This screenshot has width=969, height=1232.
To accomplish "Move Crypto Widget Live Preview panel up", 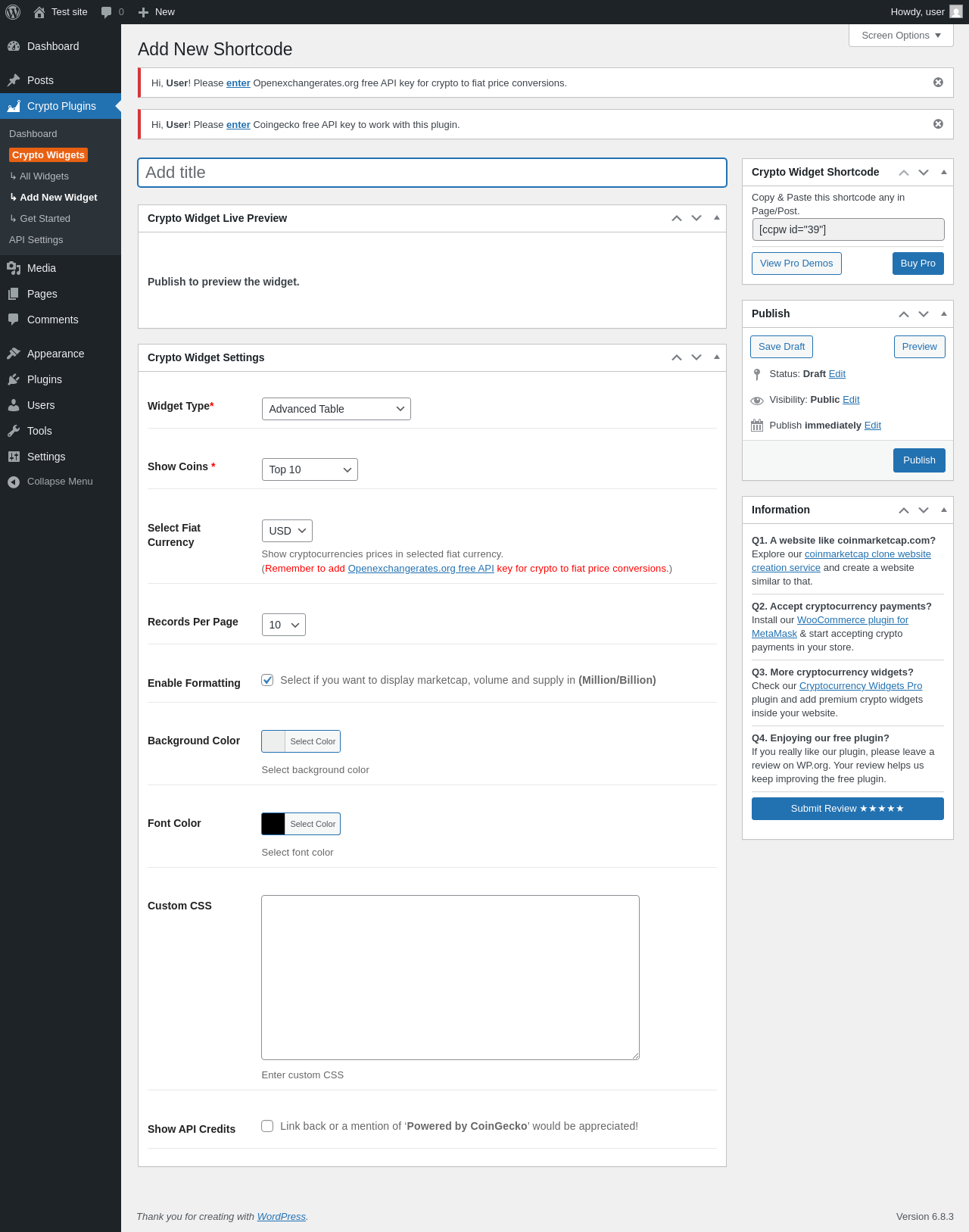I will click(x=677, y=218).
